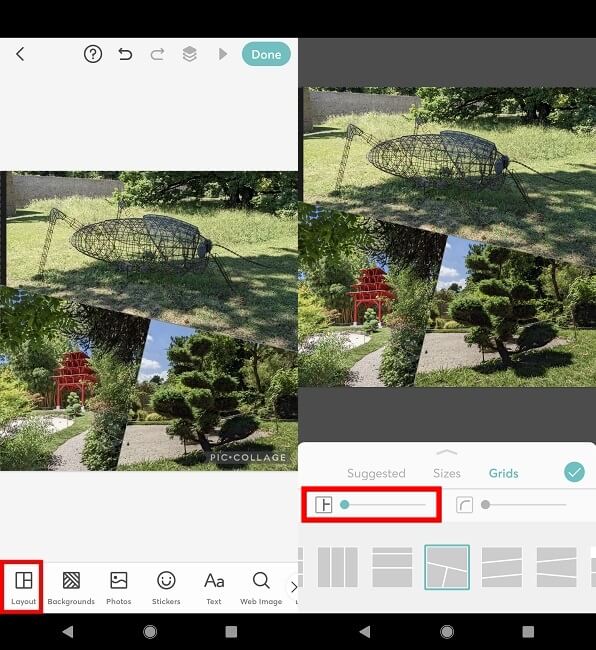Show more tools with right chevron
This screenshot has width=596, height=650.
point(293,587)
